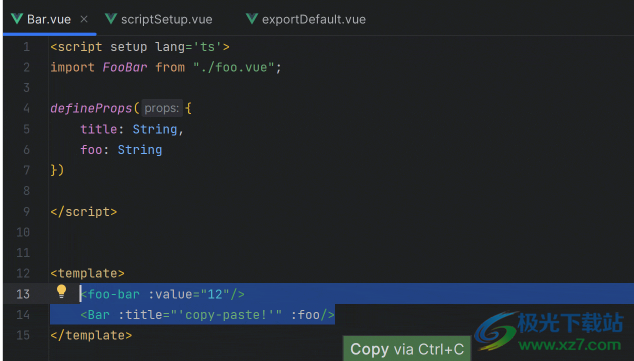Click the 'copy-paste!' string on line 14
Viewport: 634px width, 361px height.
226,315
